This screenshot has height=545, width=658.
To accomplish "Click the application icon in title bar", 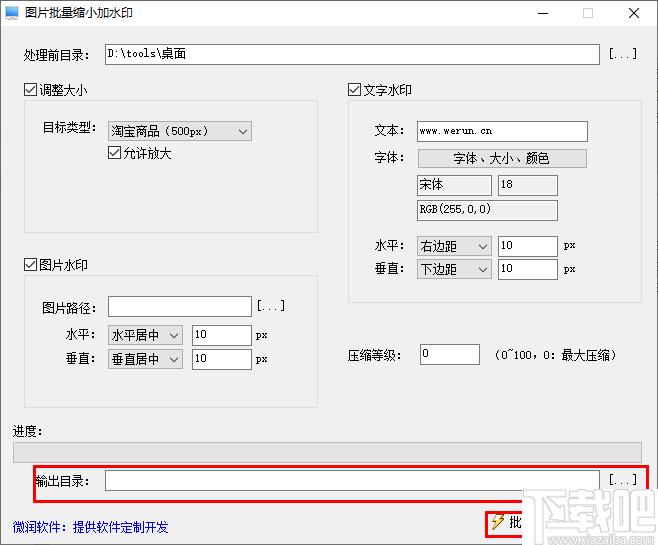I will coord(12,13).
